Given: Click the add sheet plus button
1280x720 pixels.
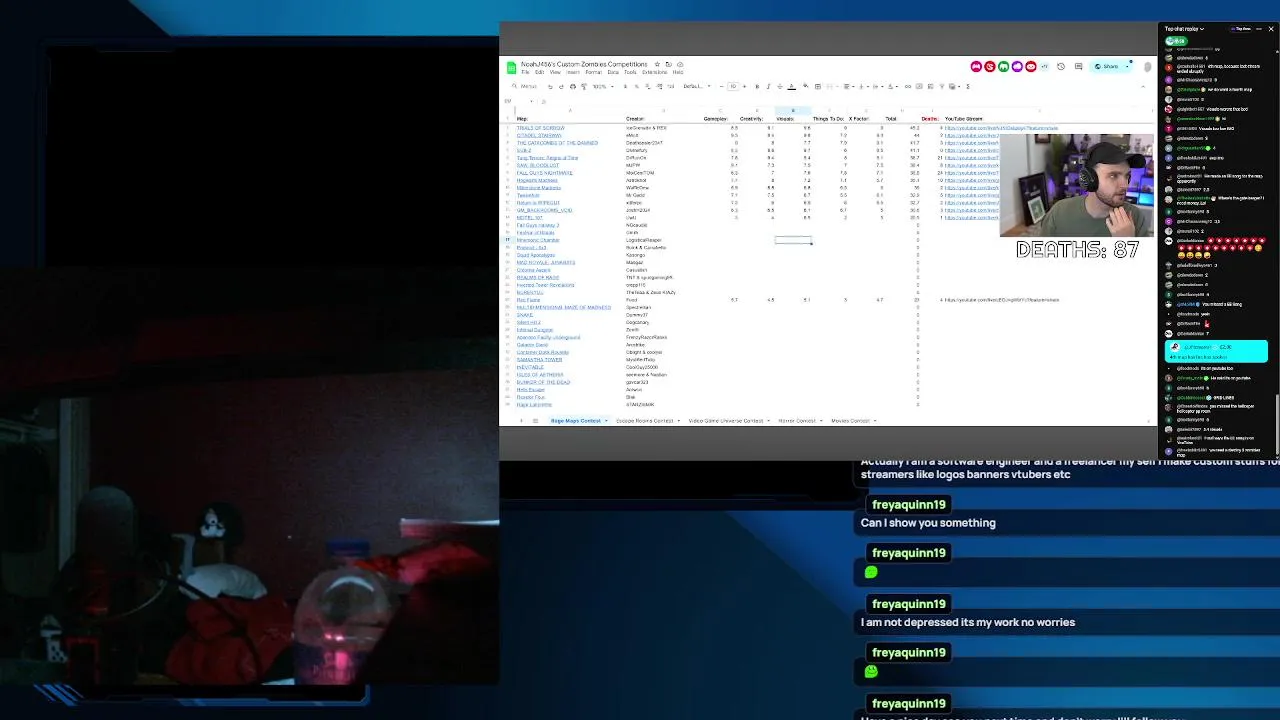Looking at the screenshot, I should pyautogui.click(x=521, y=421).
